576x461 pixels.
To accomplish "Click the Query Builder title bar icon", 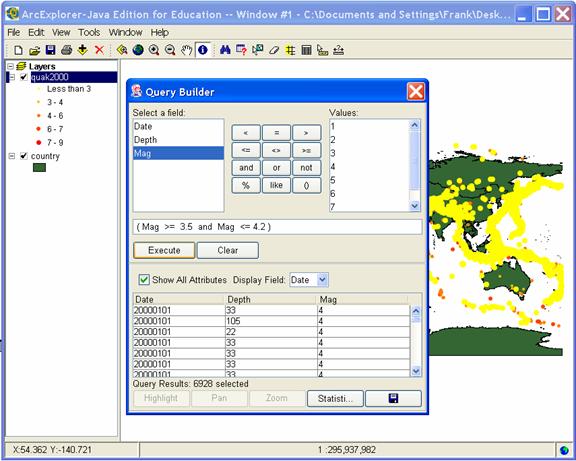I will pyautogui.click(x=137, y=91).
